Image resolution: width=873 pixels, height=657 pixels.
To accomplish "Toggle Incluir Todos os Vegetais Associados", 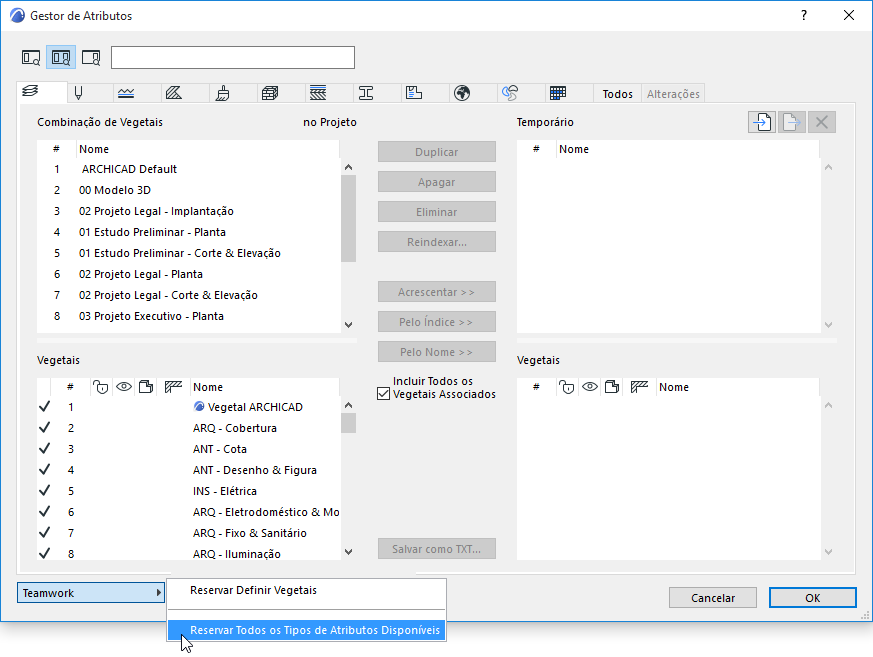I will pos(383,394).
